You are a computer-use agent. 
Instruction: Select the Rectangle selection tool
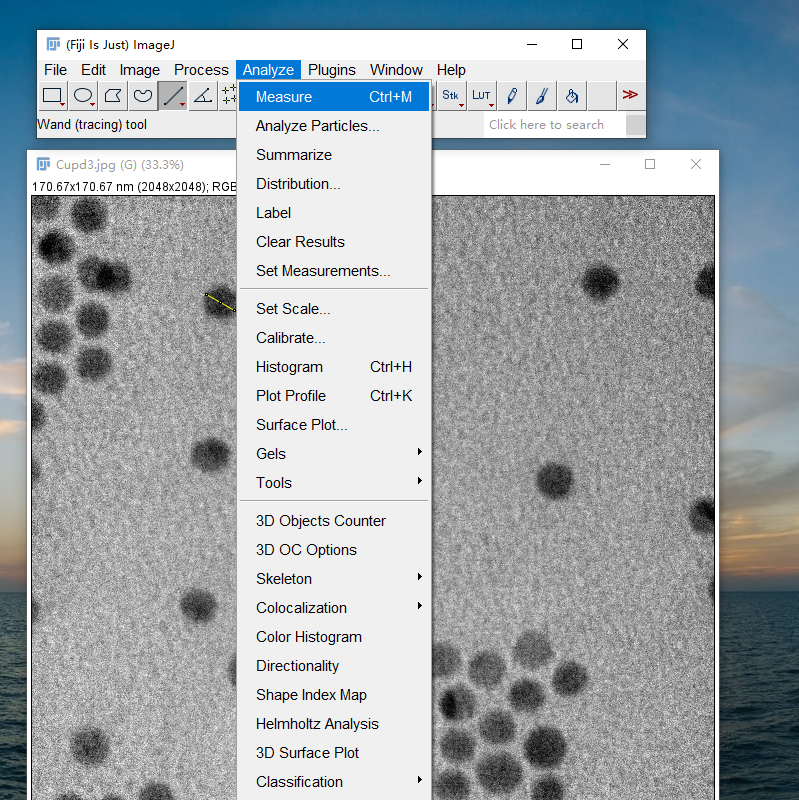52,96
